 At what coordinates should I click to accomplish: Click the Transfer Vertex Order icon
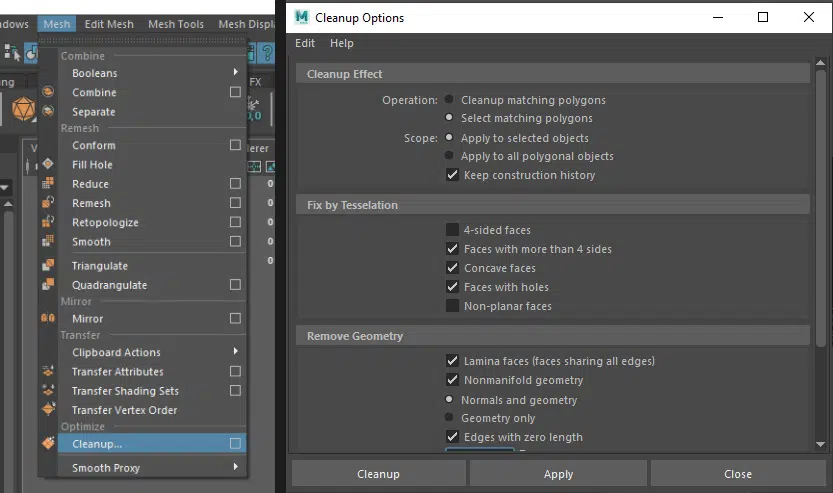point(48,409)
